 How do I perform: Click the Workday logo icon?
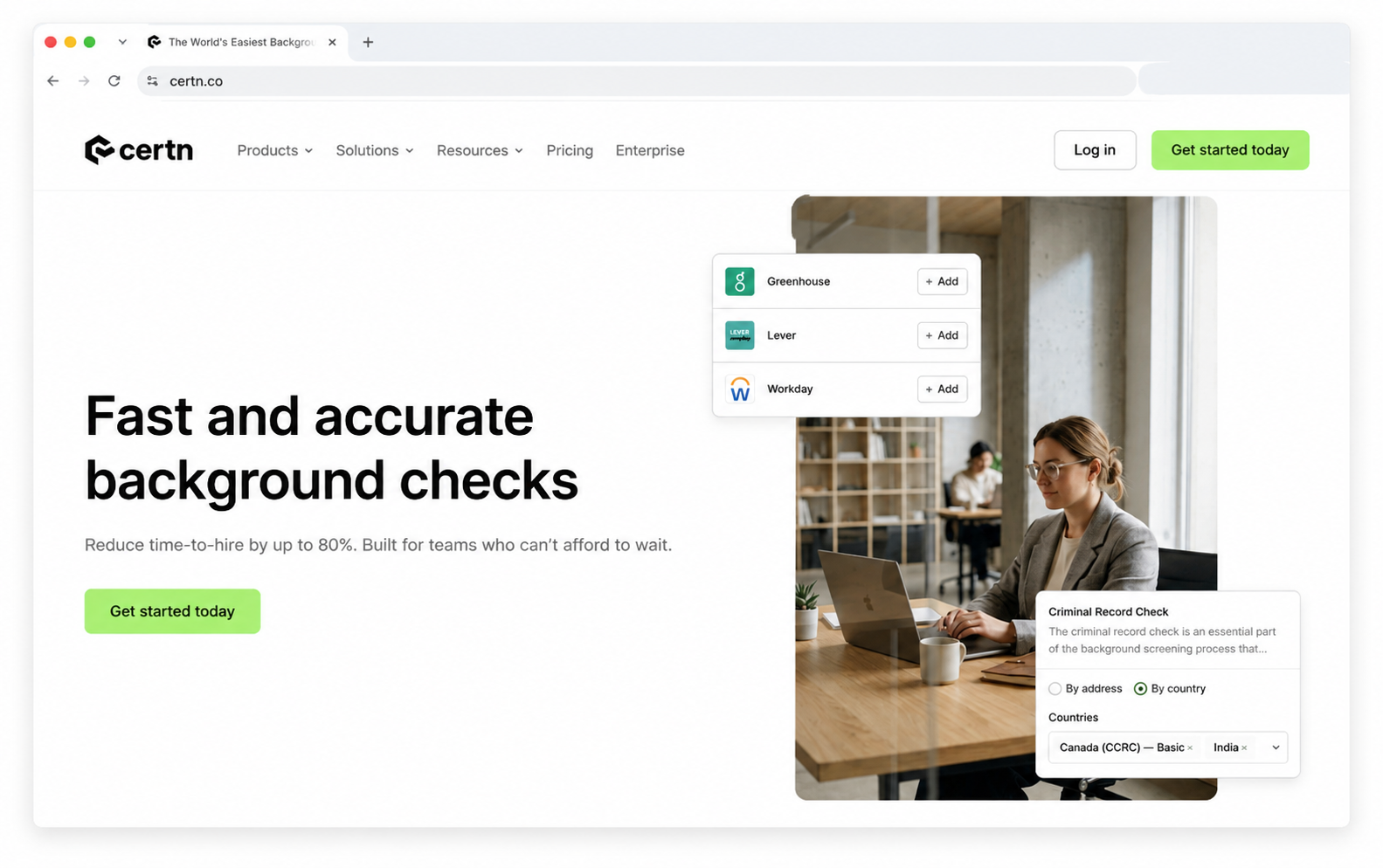[x=740, y=389]
